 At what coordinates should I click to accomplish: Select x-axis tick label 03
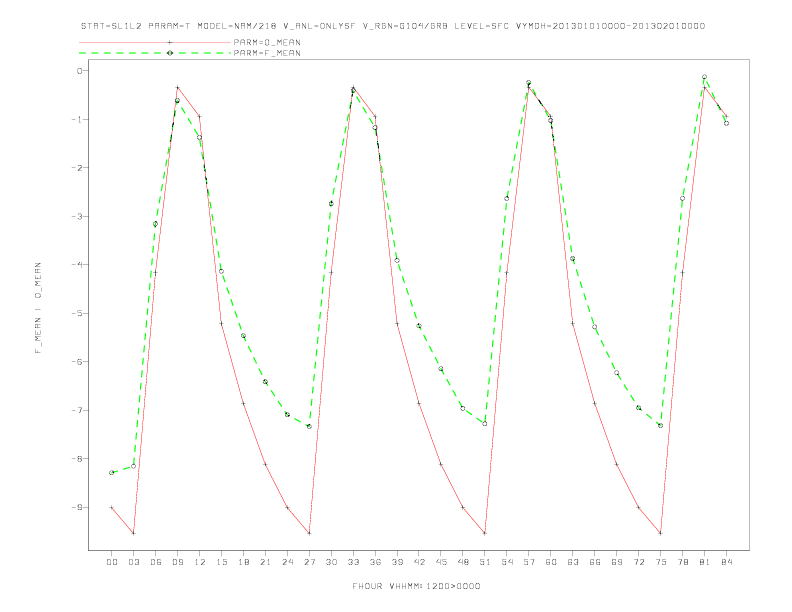coord(133,562)
